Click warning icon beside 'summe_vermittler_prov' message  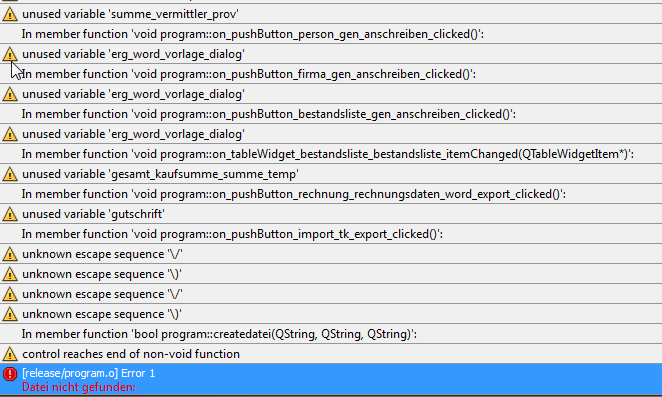pyautogui.click(x=10, y=14)
